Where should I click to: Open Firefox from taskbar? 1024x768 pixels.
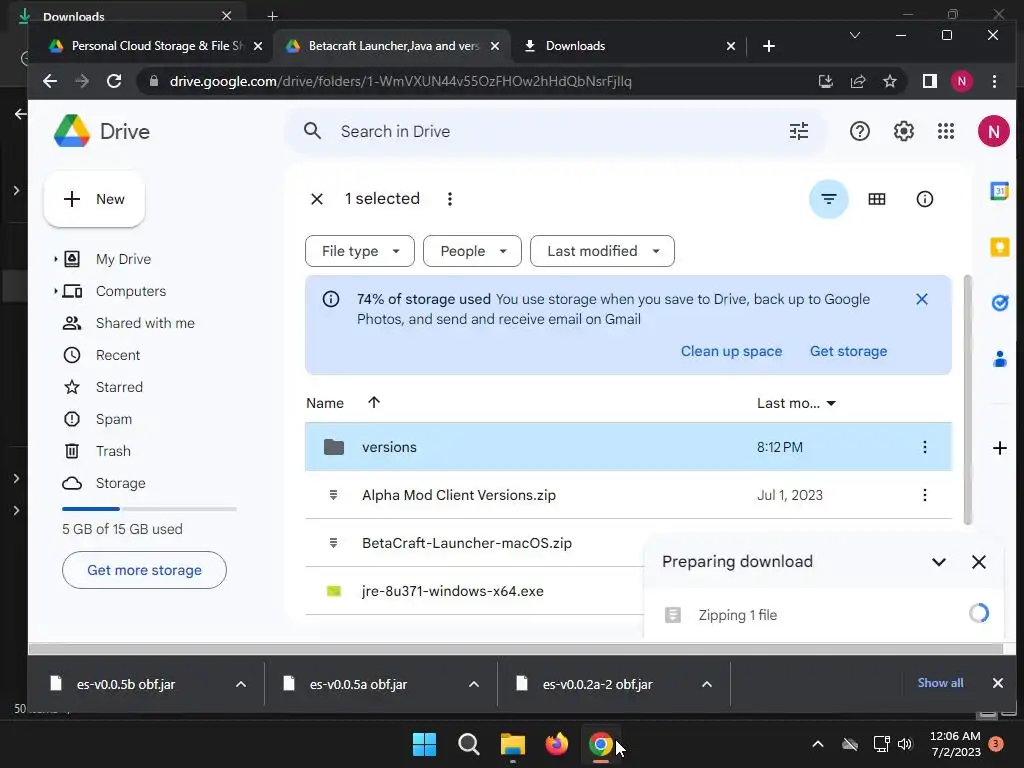pos(556,744)
